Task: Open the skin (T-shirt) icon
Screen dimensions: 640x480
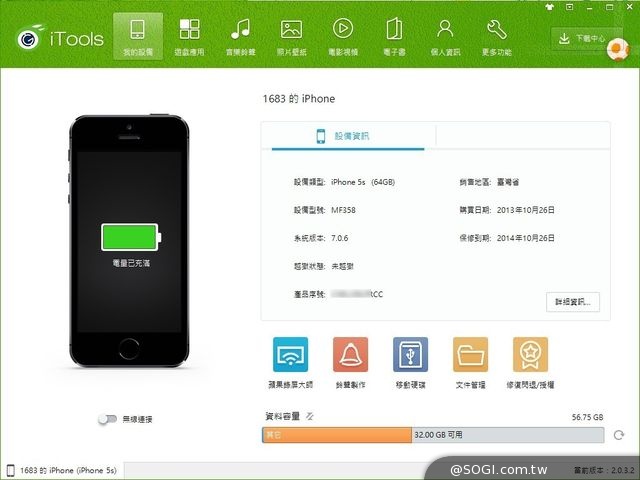Action: tap(549, 7)
